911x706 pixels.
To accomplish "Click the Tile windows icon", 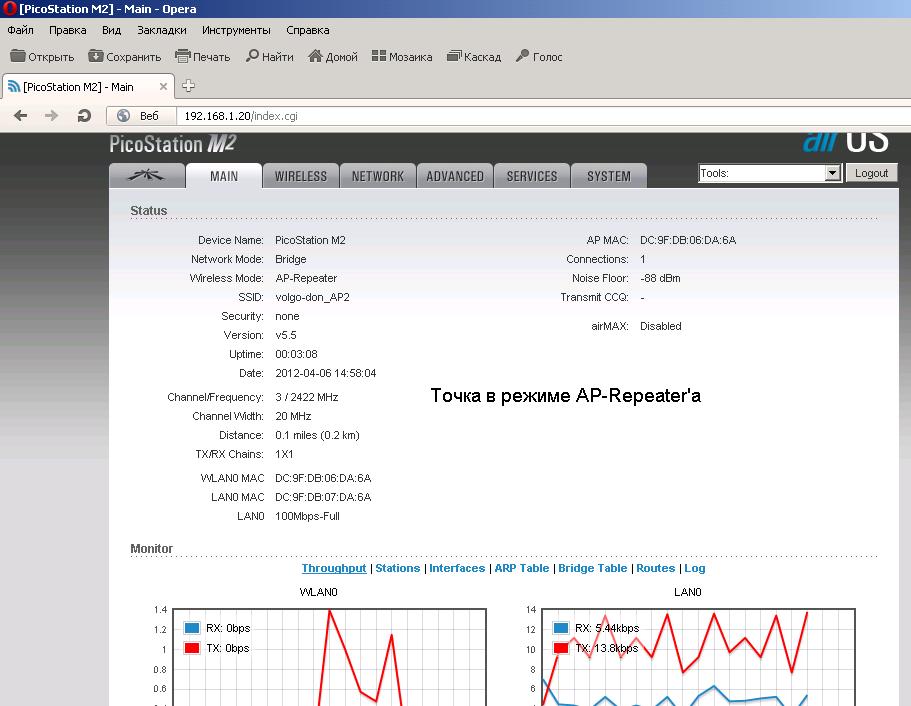I will tap(379, 56).
